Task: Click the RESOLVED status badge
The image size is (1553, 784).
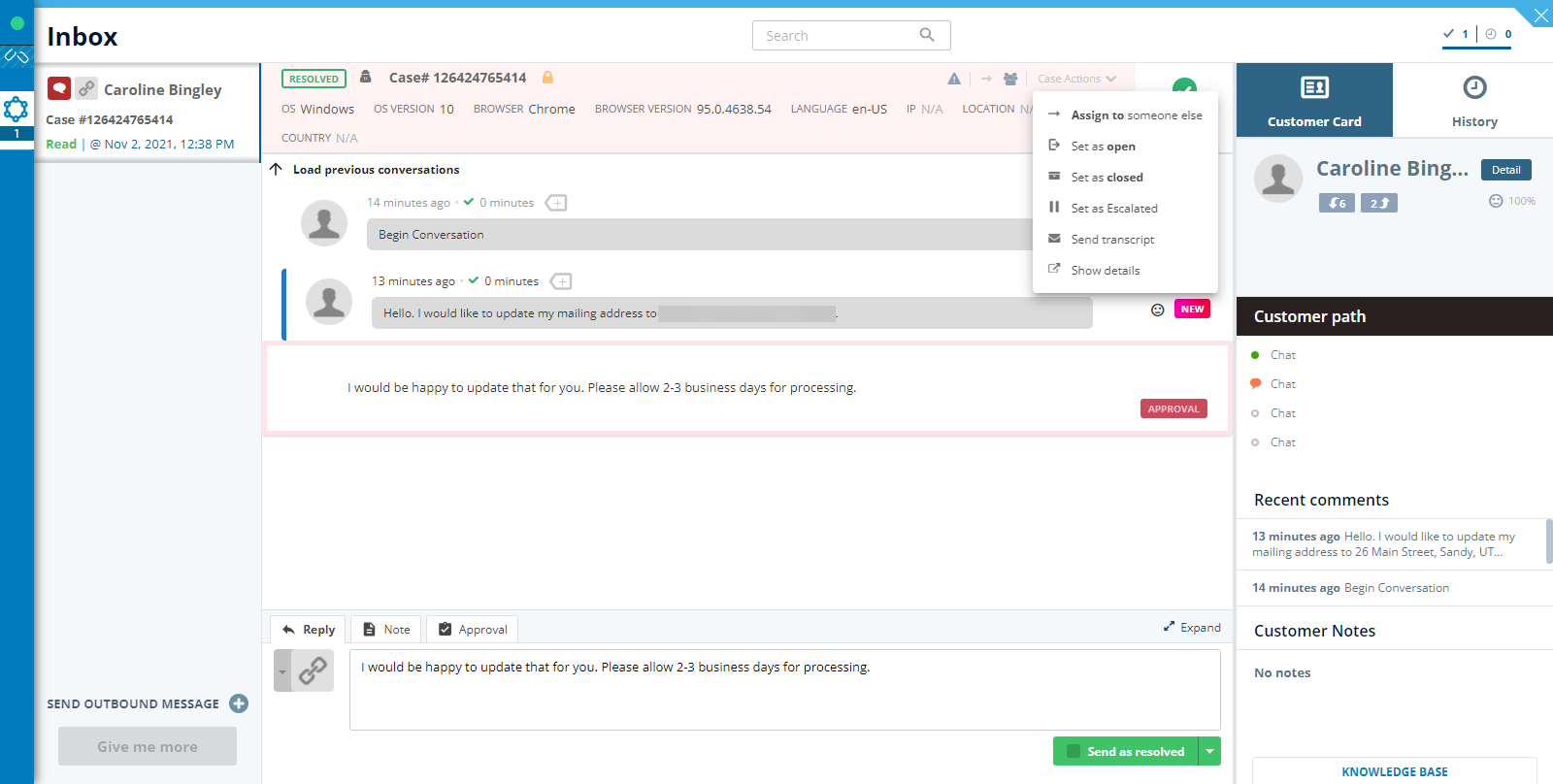Action: [x=314, y=79]
